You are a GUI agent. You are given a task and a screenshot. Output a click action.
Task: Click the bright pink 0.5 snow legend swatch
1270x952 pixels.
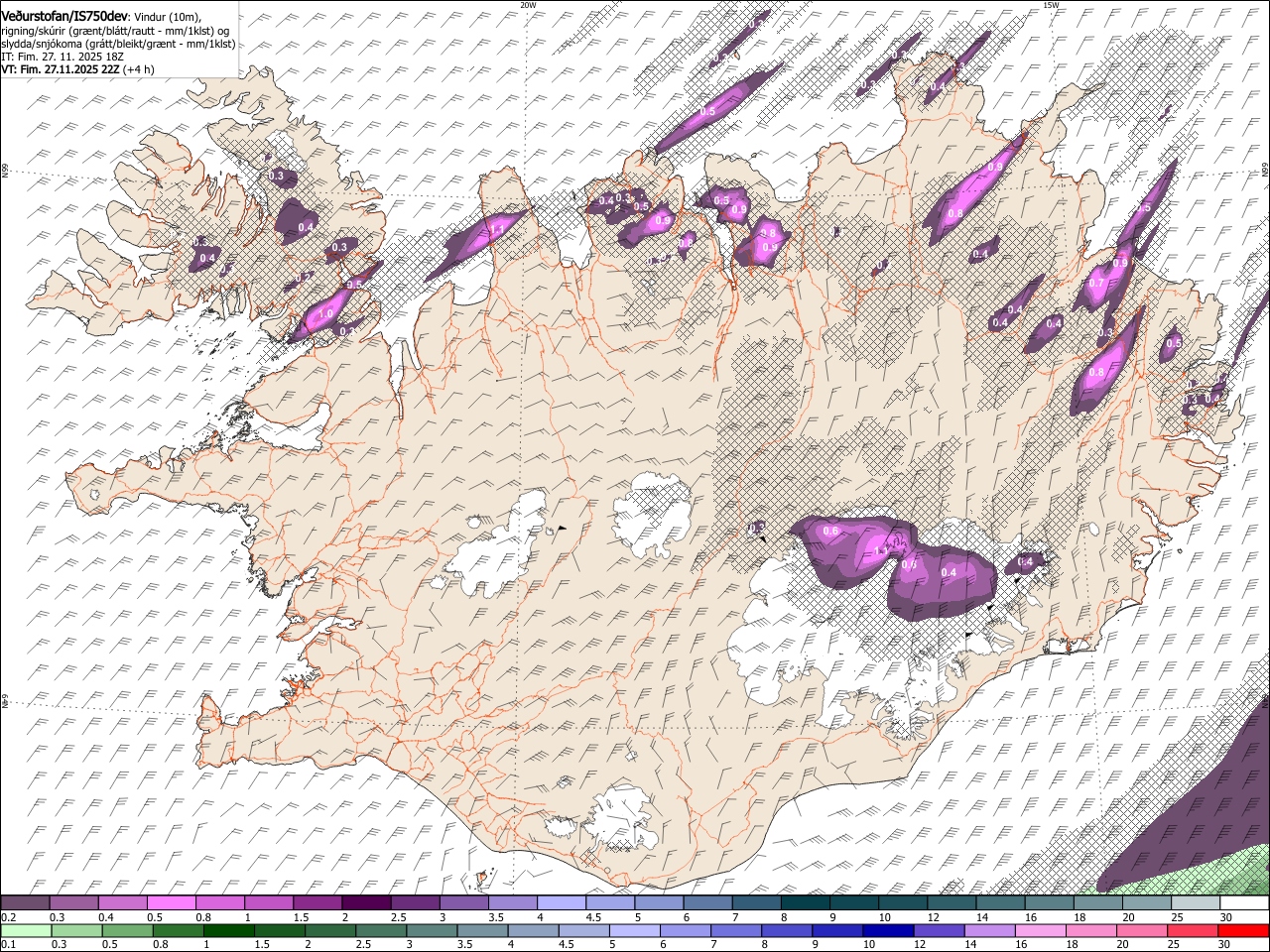(171, 903)
